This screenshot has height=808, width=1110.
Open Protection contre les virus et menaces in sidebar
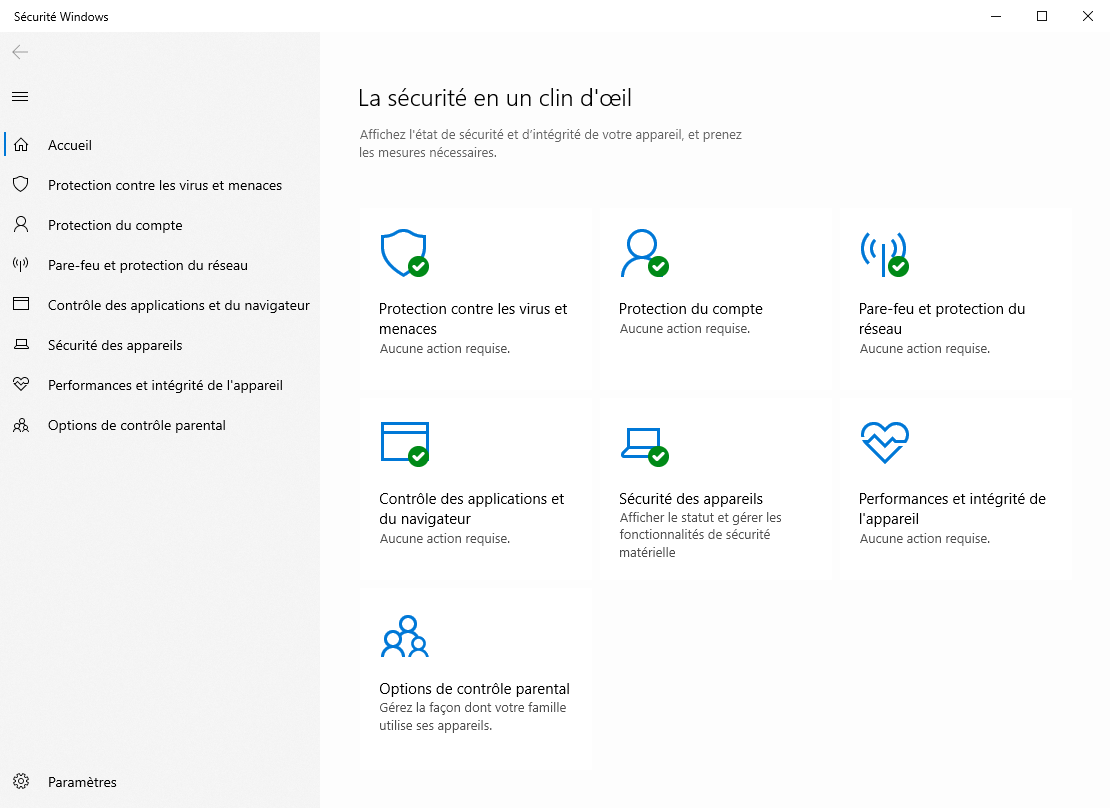160,185
